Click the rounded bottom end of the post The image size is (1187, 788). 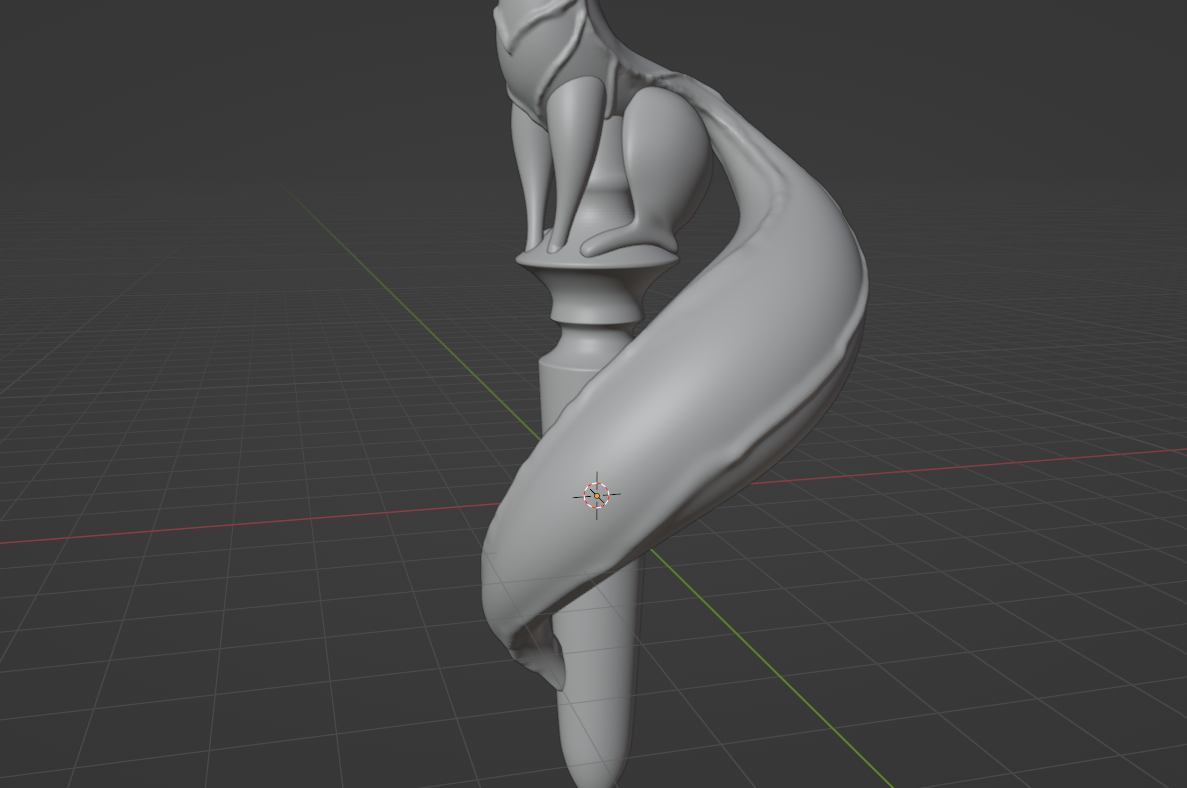(x=594, y=749)
